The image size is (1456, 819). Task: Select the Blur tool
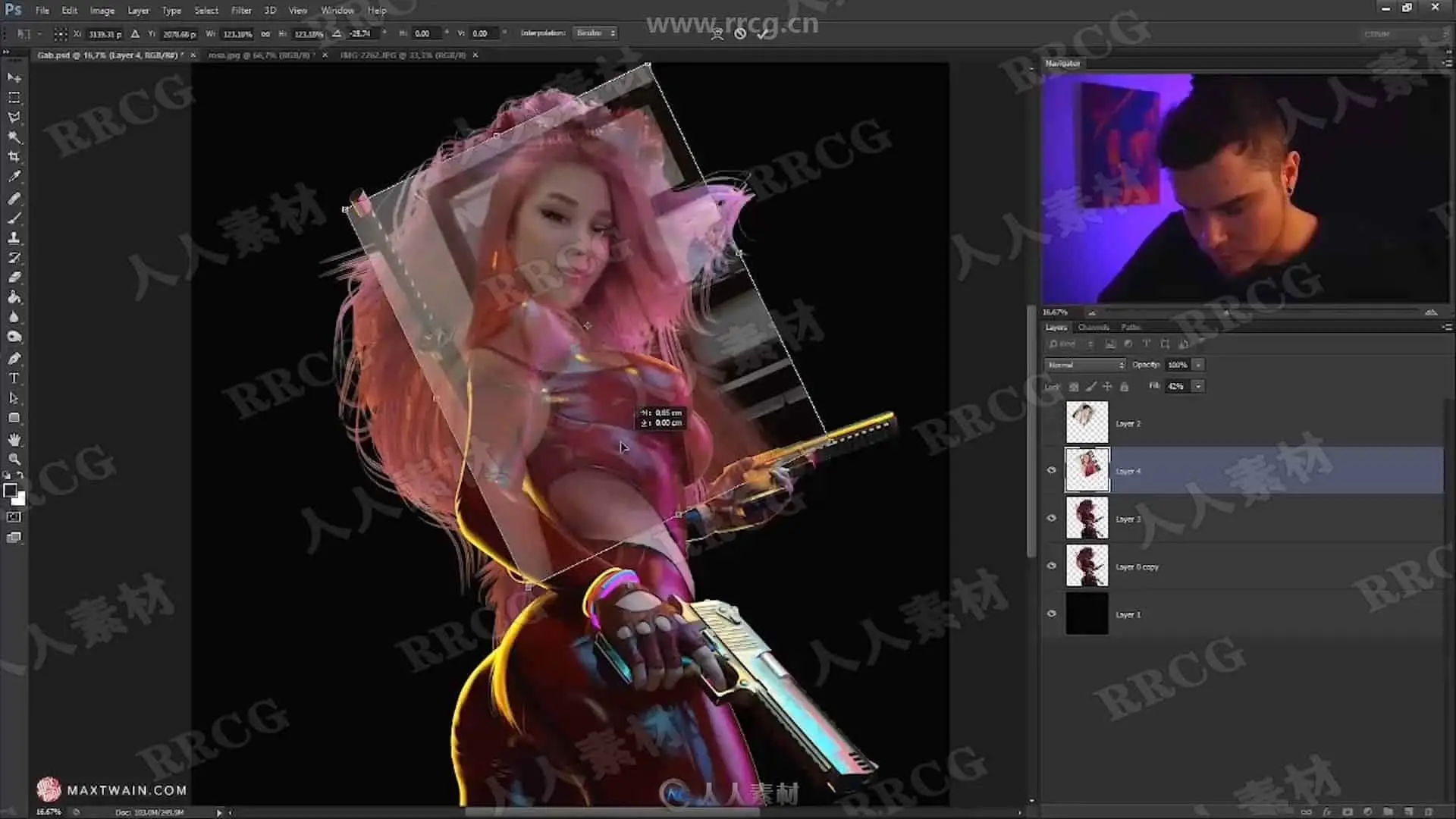pyautogui.click(x=14, y=317)
